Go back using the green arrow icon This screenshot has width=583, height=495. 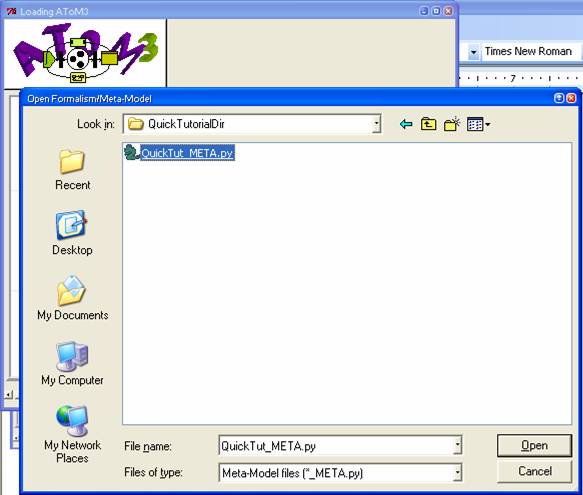pos(406,124)
